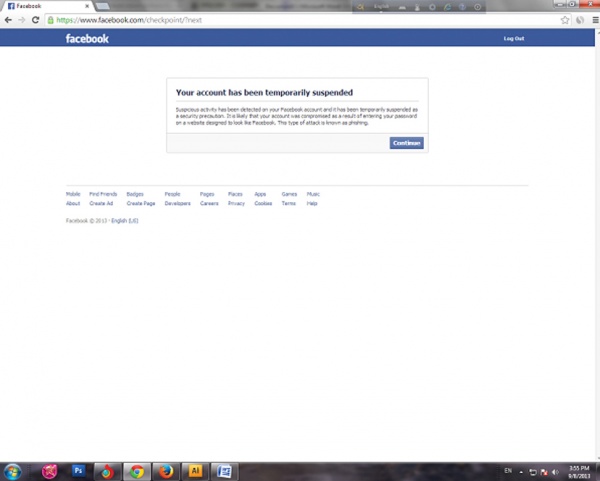Click the Internet Explorer icon in top toolbar
The width and height of the screenshot is (600, 481).
(447, 7)
